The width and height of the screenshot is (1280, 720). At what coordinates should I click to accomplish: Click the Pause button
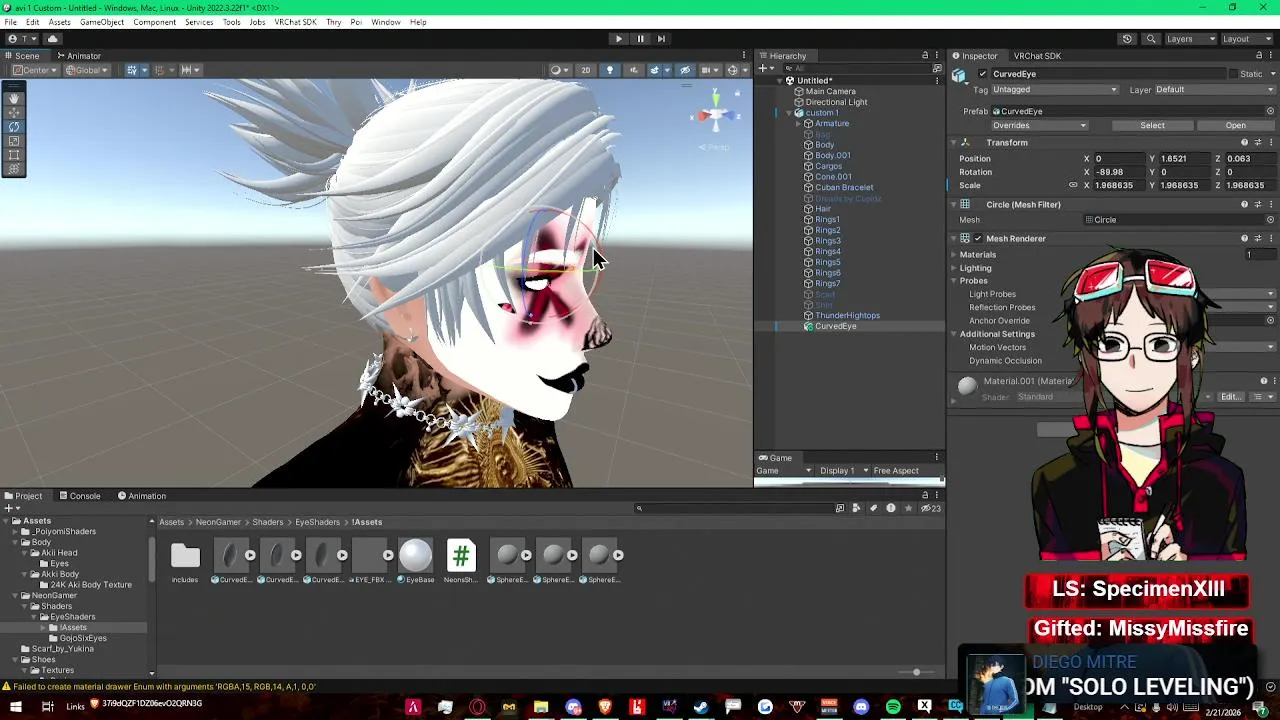click(640, 39)
